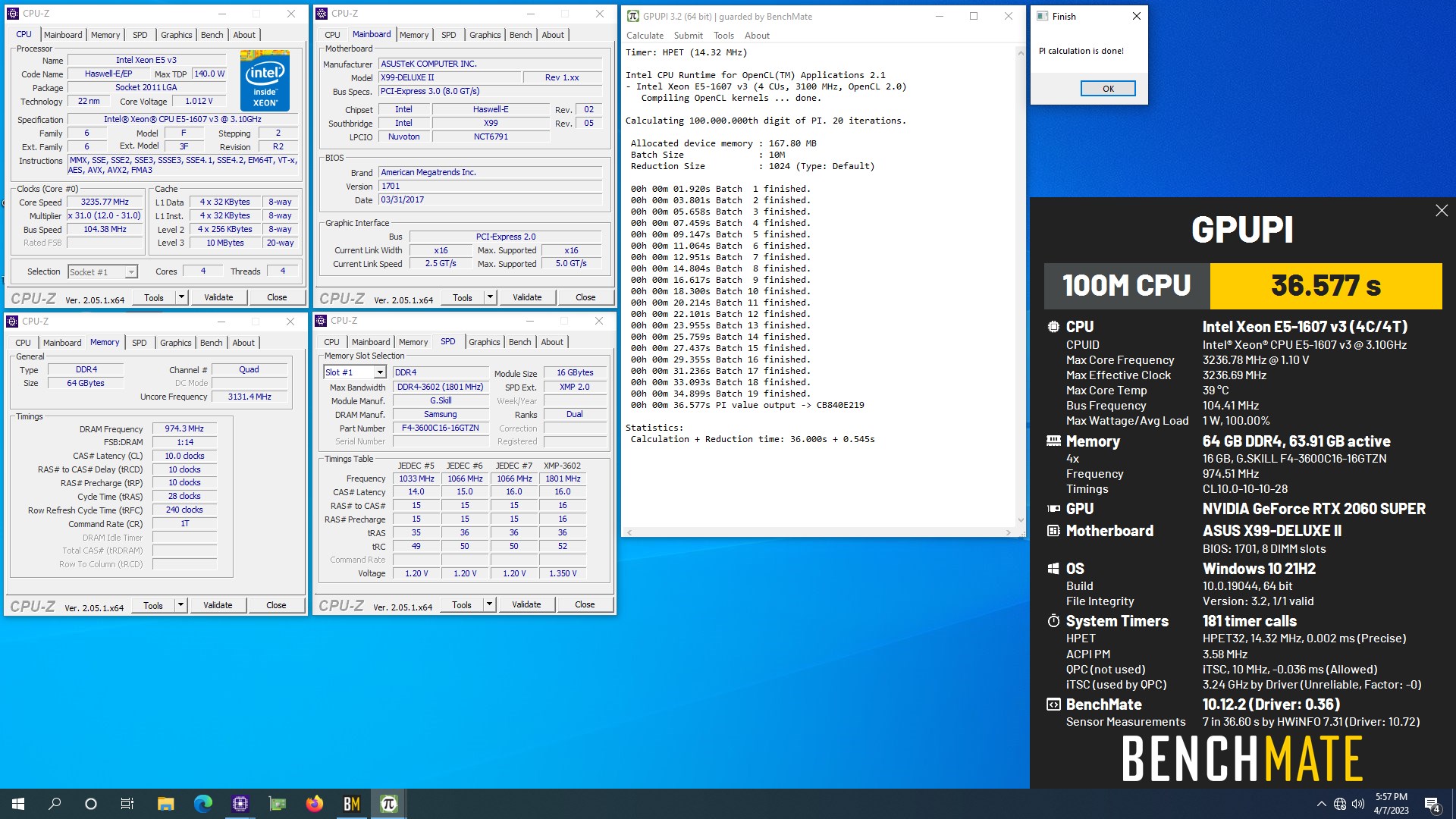
Task: Click the Intel Xeon inside logo
Action: point(265,80)
